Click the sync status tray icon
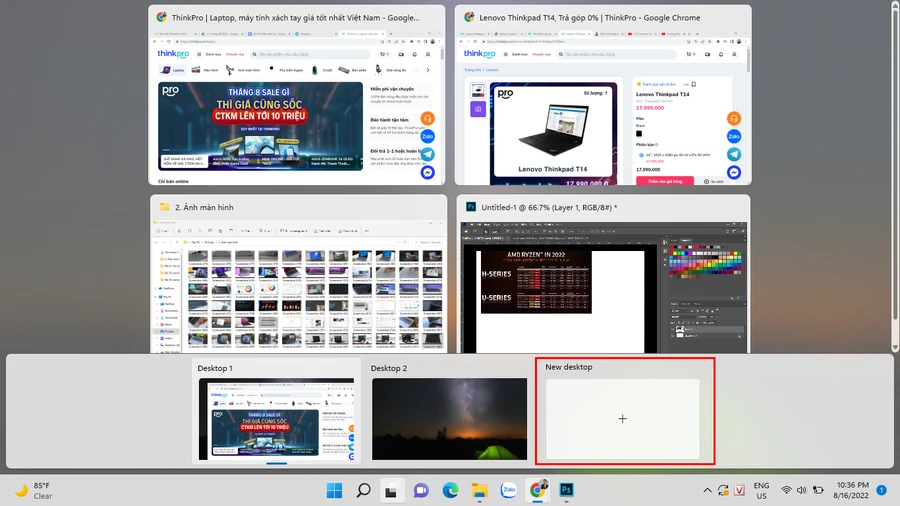This screenshot has width=900, height=506. coord(723,491)
